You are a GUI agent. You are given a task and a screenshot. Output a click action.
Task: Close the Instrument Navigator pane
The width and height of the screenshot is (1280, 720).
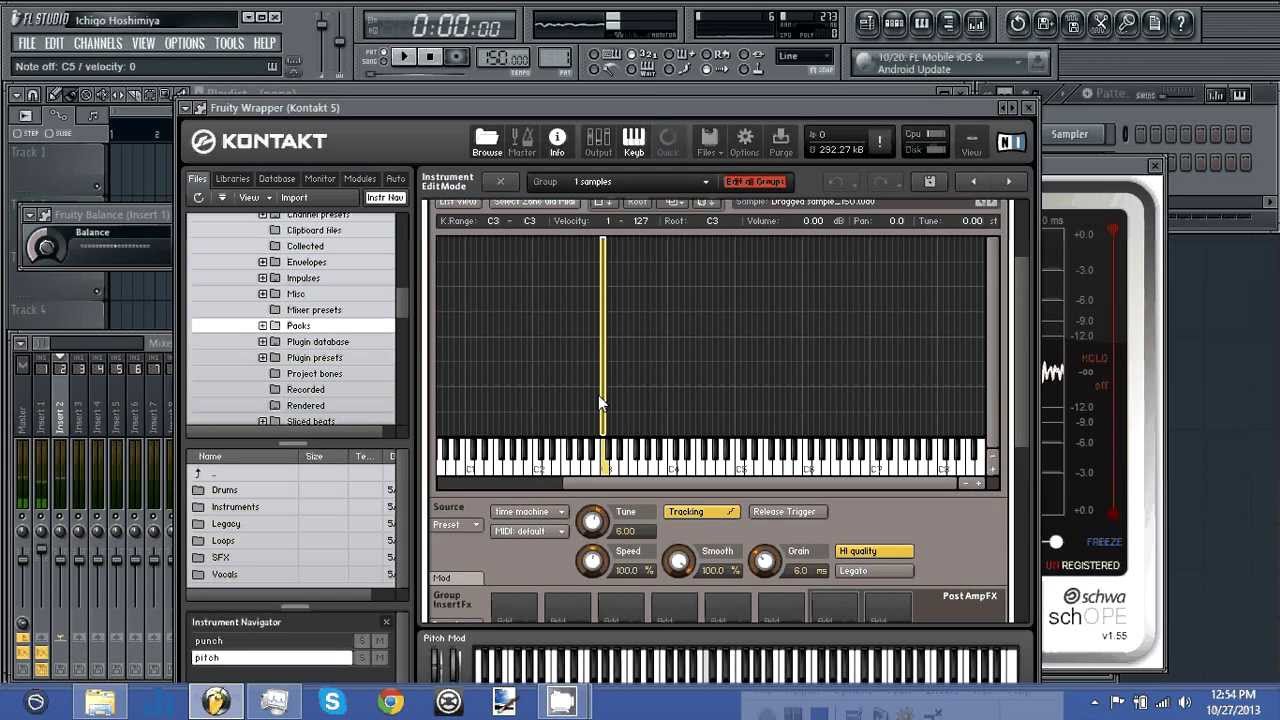point(386,622)
